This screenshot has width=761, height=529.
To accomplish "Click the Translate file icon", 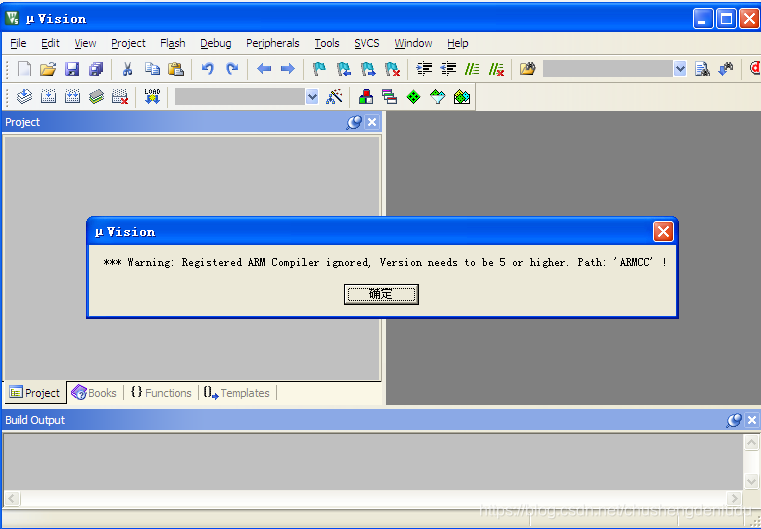I will pyautogui.click(x=24, y=97).
